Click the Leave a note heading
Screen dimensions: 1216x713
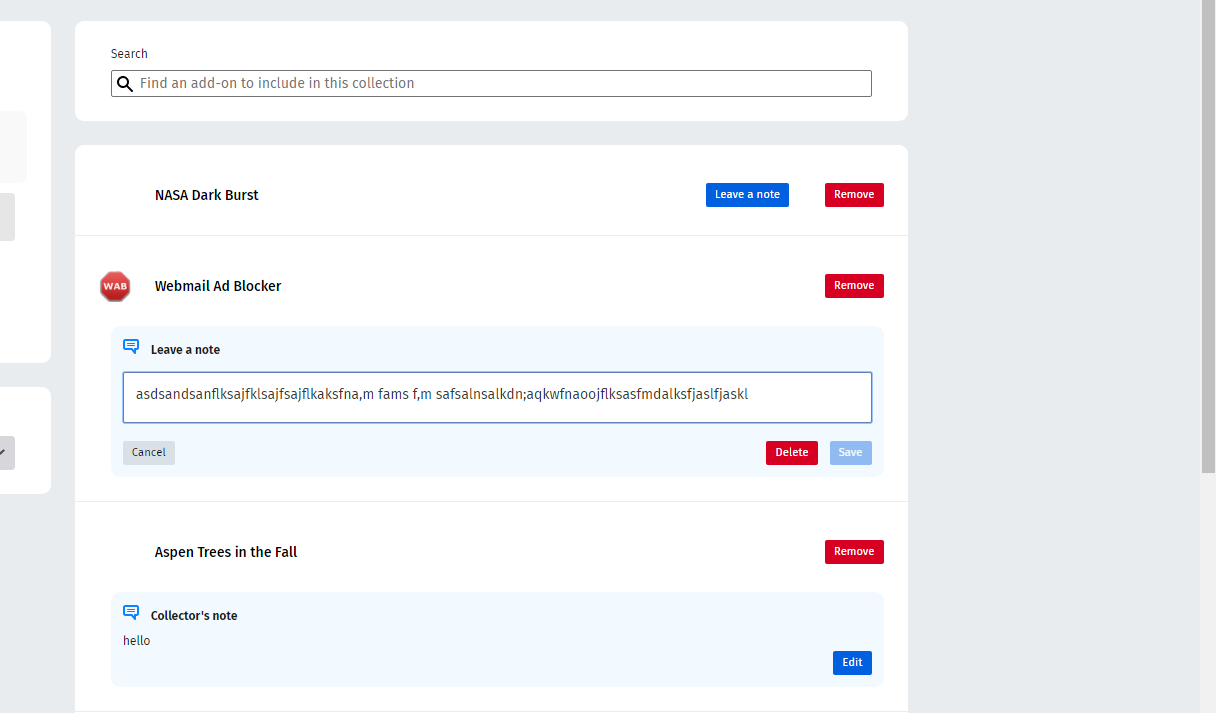(x=185, y=350)
